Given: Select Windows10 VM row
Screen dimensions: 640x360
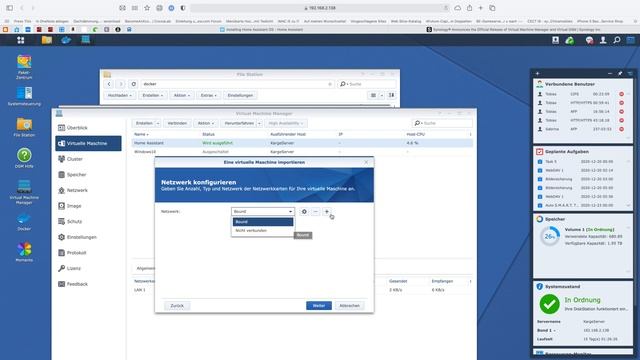Looking at the screenshot, I should [302, 152].
